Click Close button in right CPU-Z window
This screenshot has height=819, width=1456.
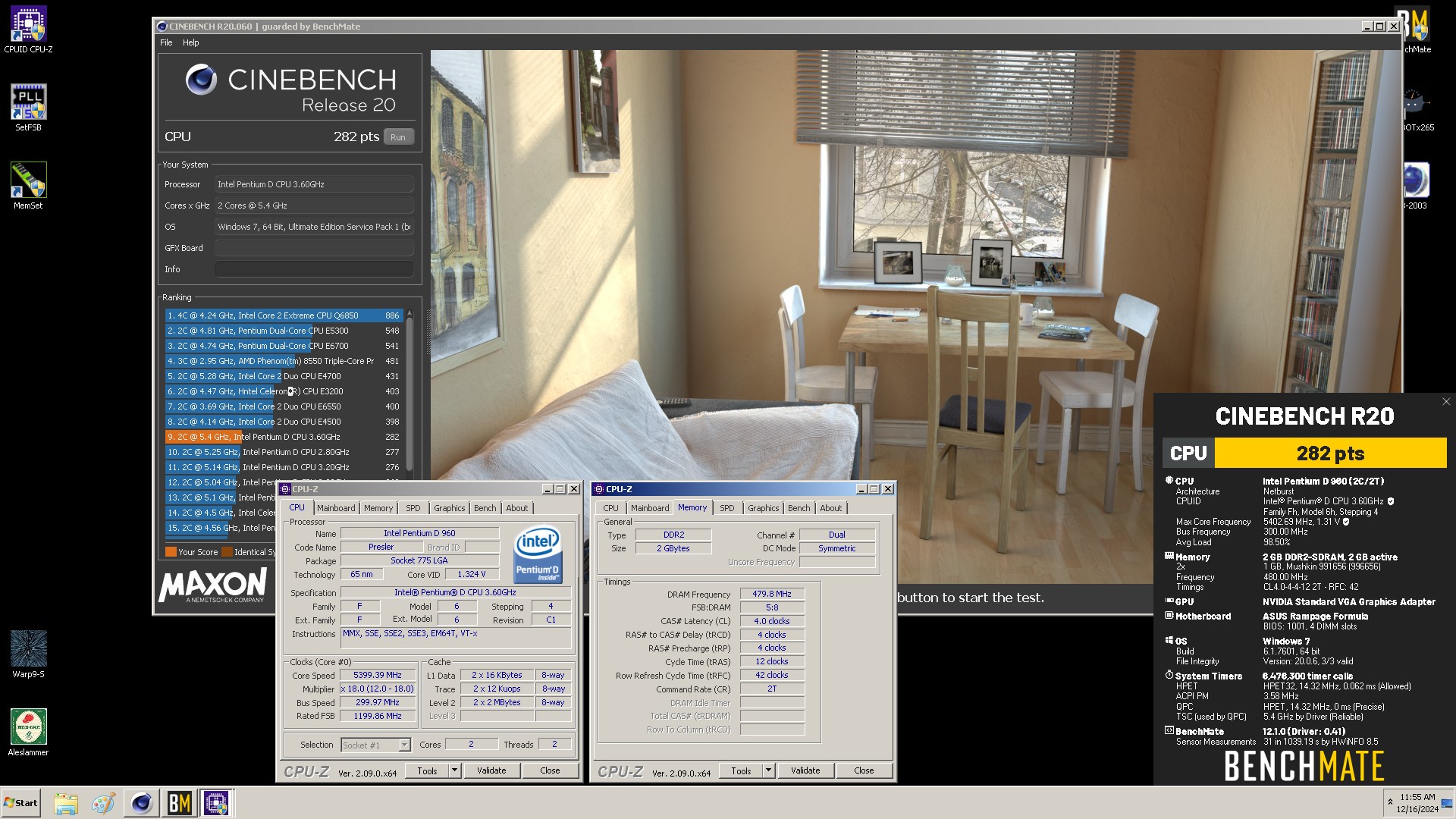click(x=864, y=770)
